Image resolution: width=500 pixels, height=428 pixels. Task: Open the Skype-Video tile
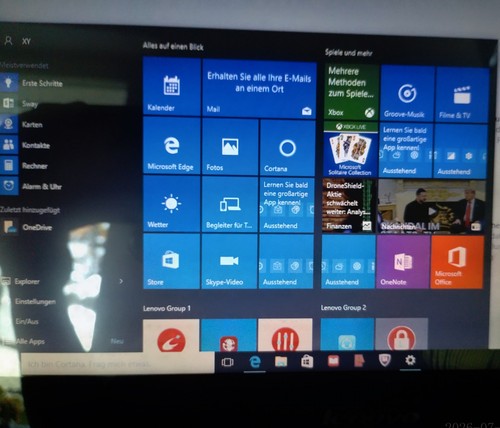click(x=229, y=261)
